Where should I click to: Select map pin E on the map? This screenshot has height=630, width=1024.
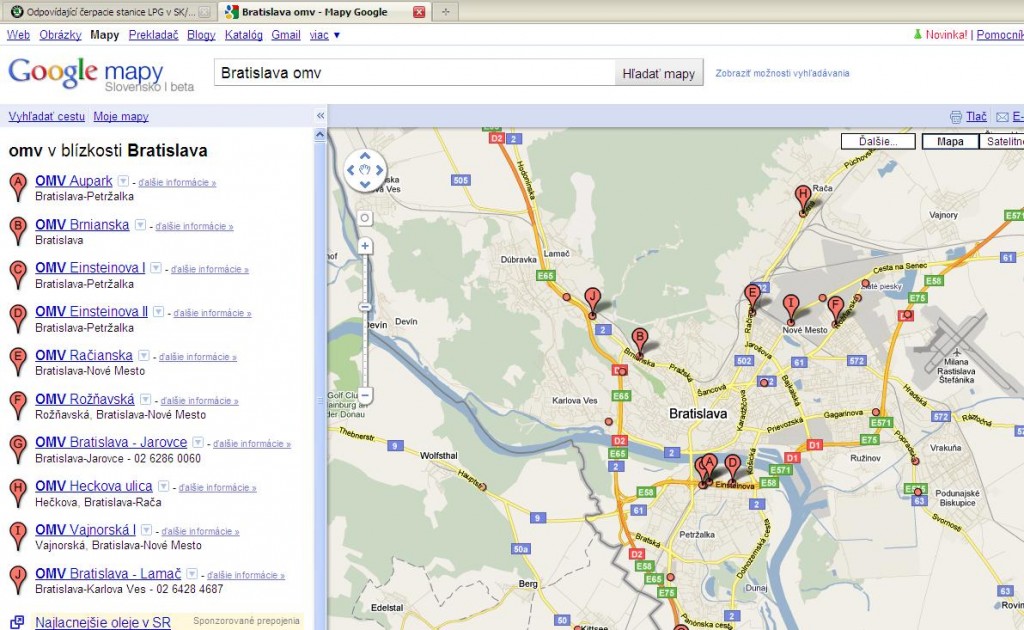pos(752,298)
